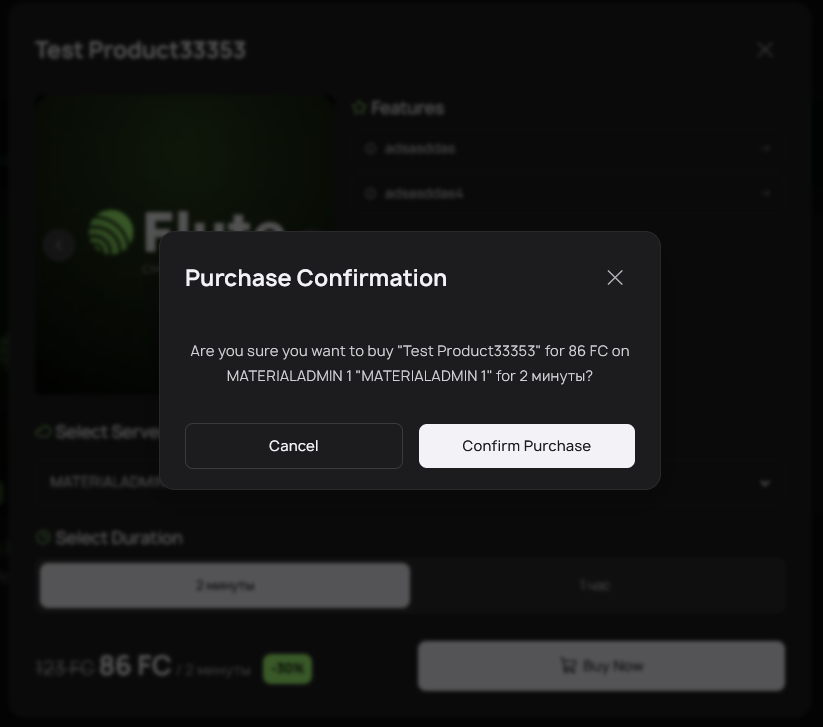Click Confirm Purchase
Image resolution: width=823 pixels, height=727 pixels.
526,446
